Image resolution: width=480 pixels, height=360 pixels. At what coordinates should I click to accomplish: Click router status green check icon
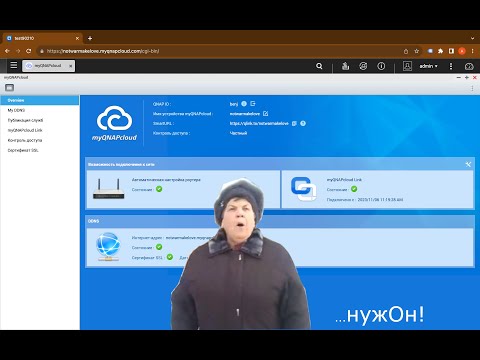click(x=159, y=189)
